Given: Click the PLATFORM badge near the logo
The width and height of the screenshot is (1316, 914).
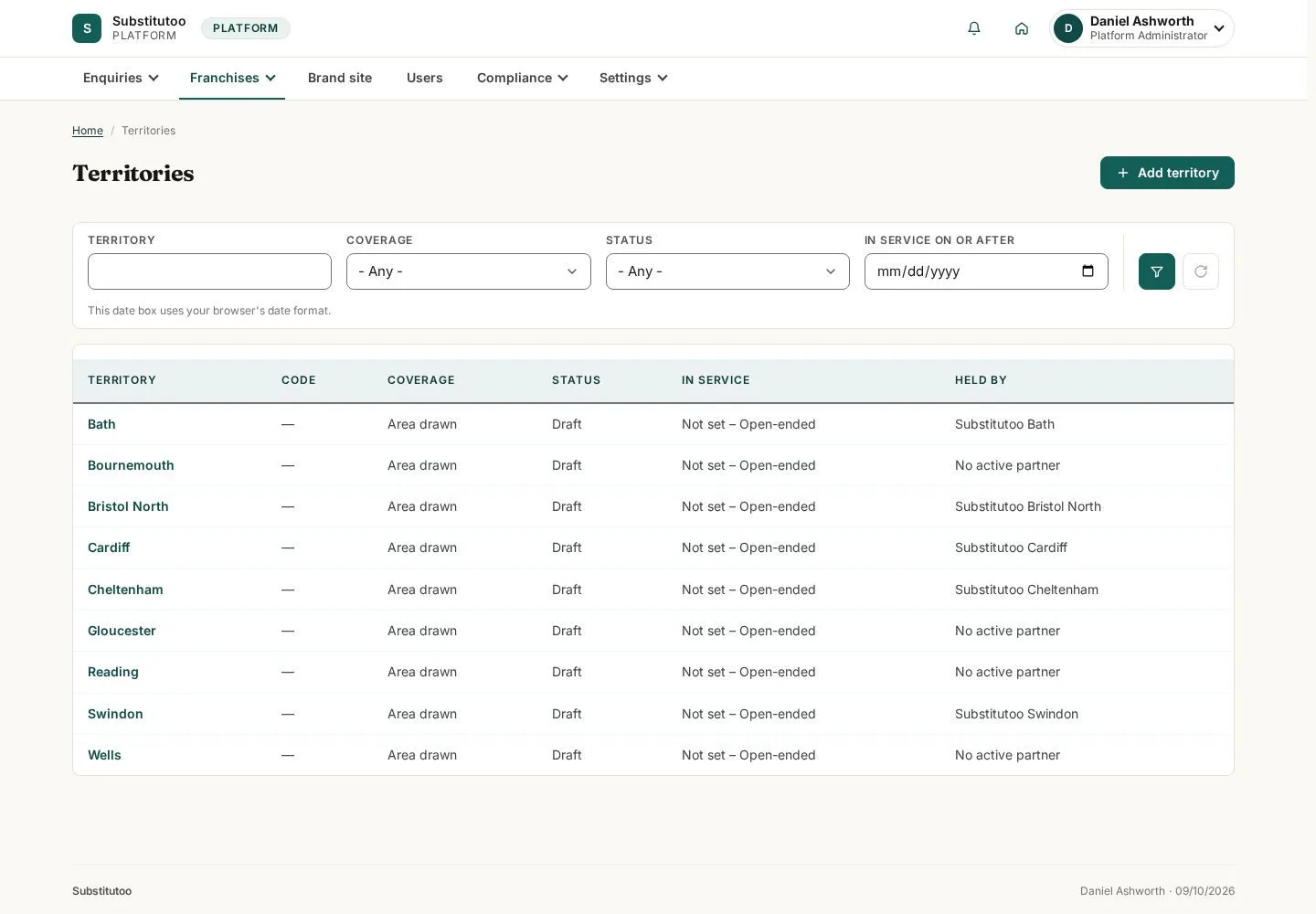Looking at the screenshot, I should click(246, 28).
